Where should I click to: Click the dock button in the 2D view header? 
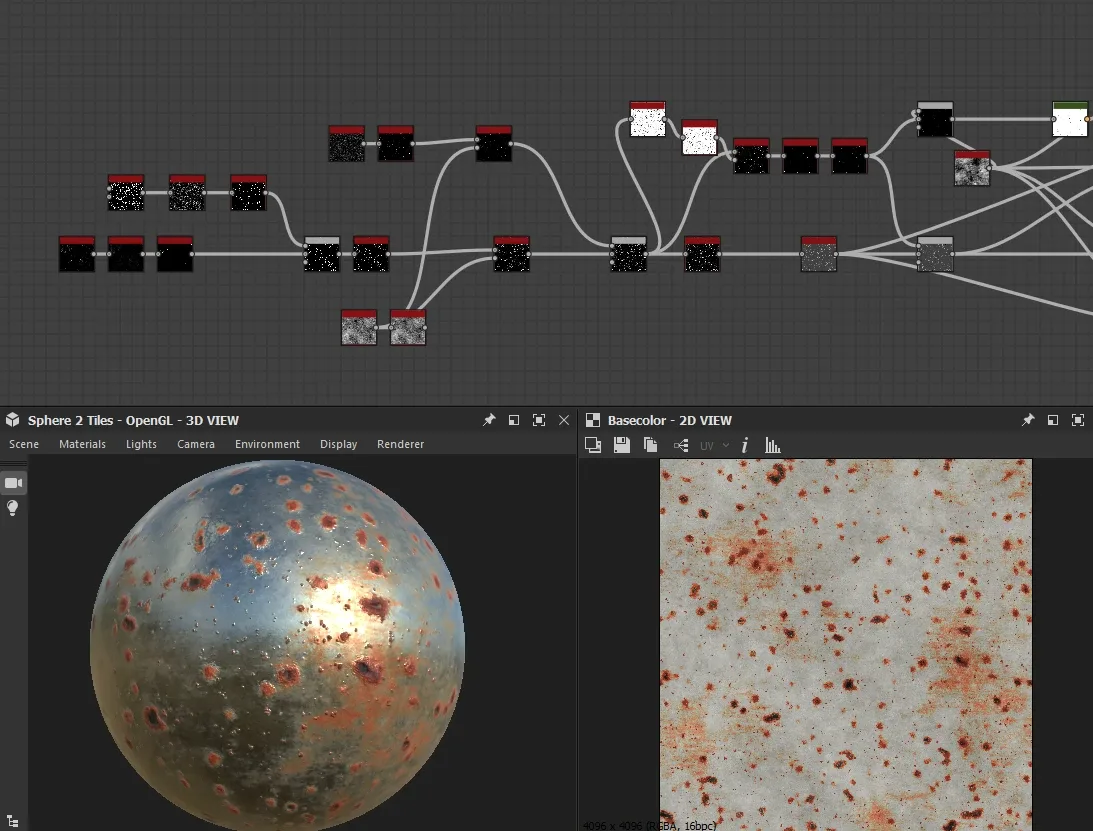pos(1052,420)
